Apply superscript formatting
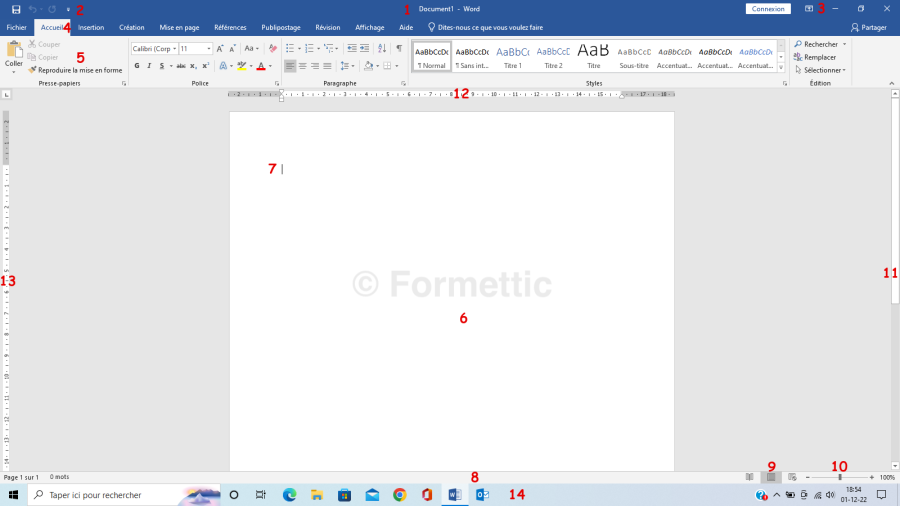This screenshot has height=506, width=900. click(205, 66)
